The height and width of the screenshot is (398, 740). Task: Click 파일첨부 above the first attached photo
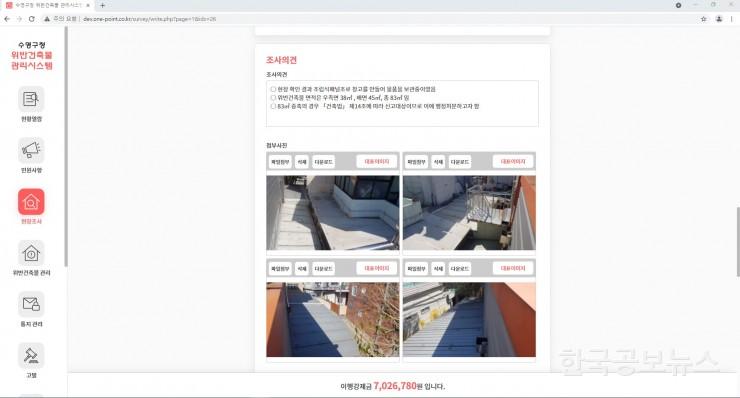coord(280,162)
